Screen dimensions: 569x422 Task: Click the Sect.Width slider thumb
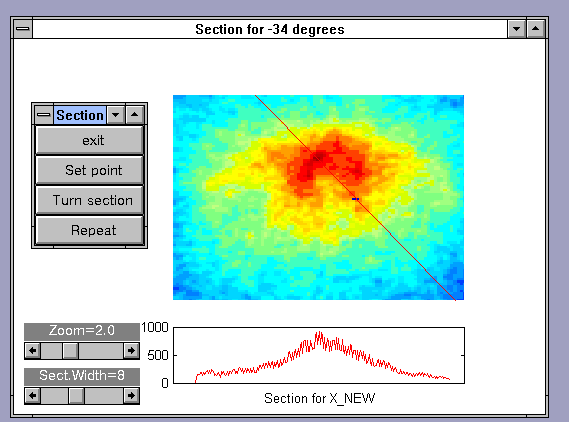(x=76, y=395)
